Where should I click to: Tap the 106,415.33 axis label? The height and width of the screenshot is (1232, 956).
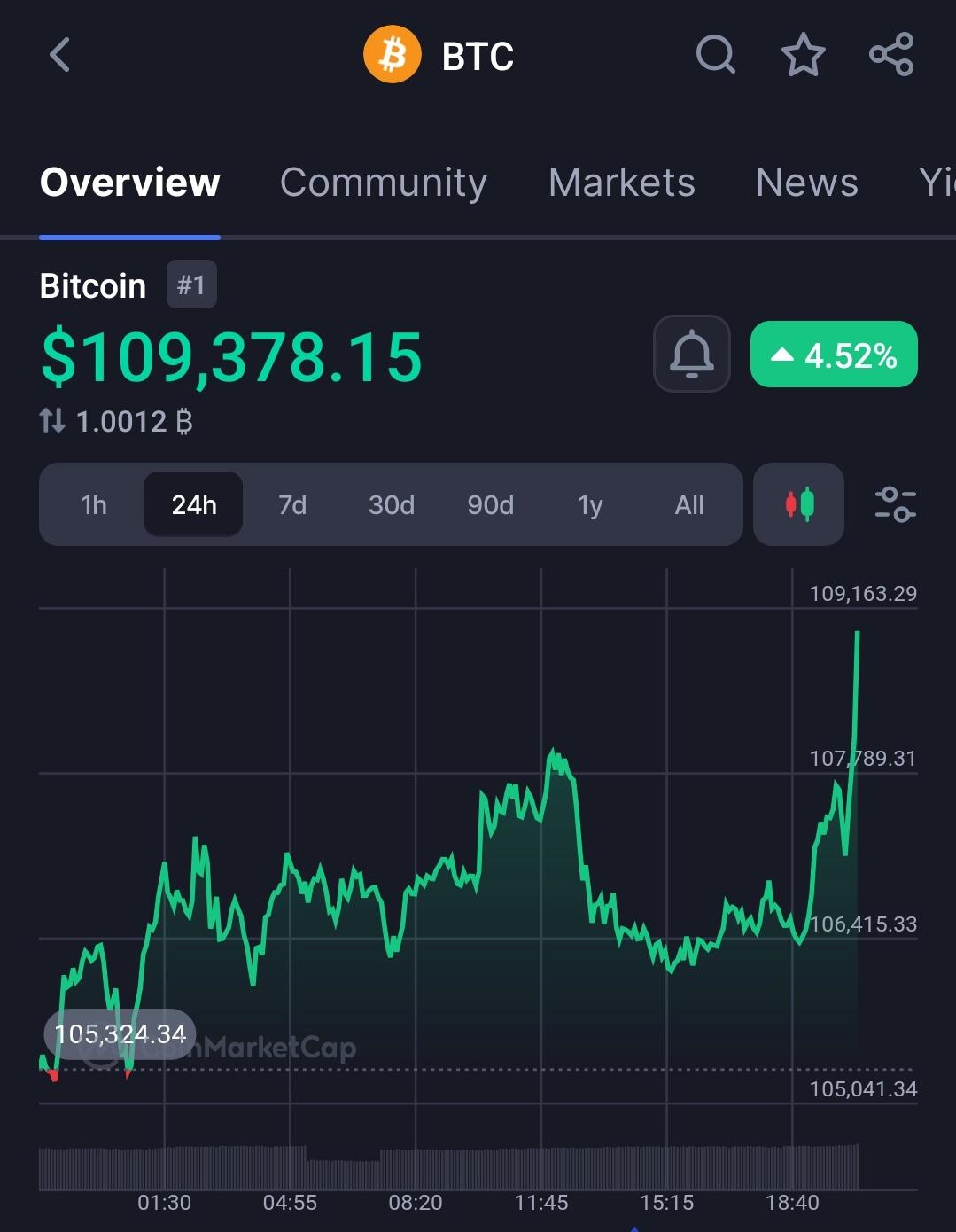(863, 924)
